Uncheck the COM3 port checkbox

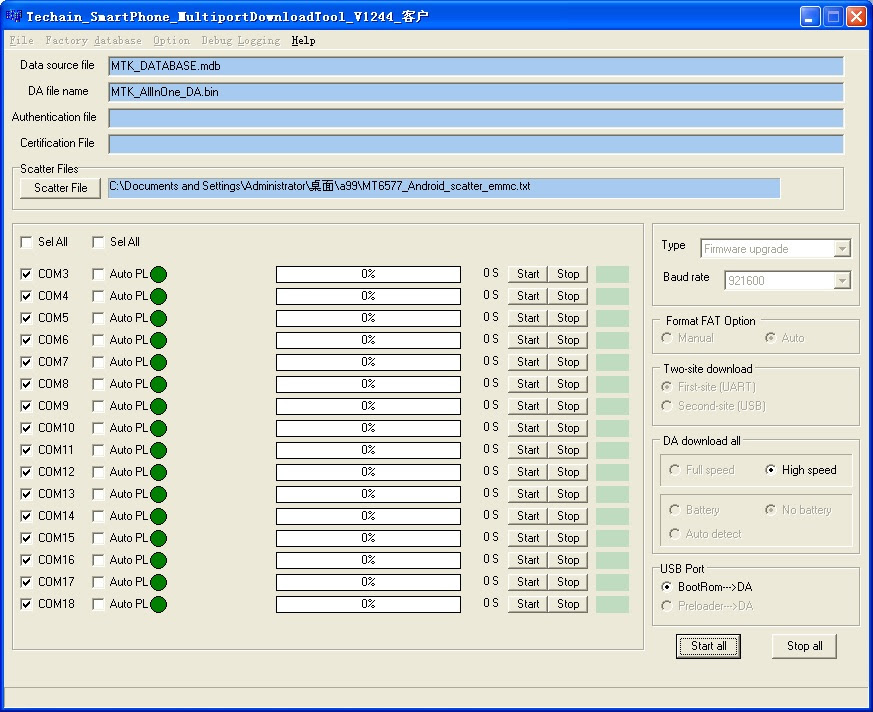(x=26, y=274)
